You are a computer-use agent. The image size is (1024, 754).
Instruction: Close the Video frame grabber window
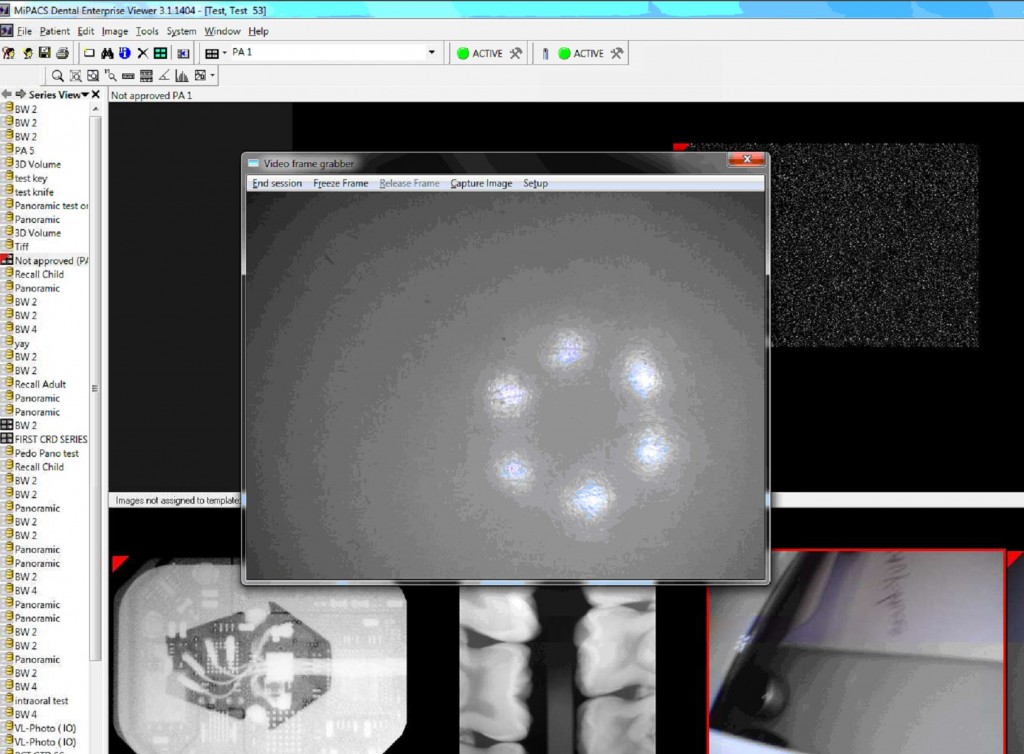[x=746, y=159]
